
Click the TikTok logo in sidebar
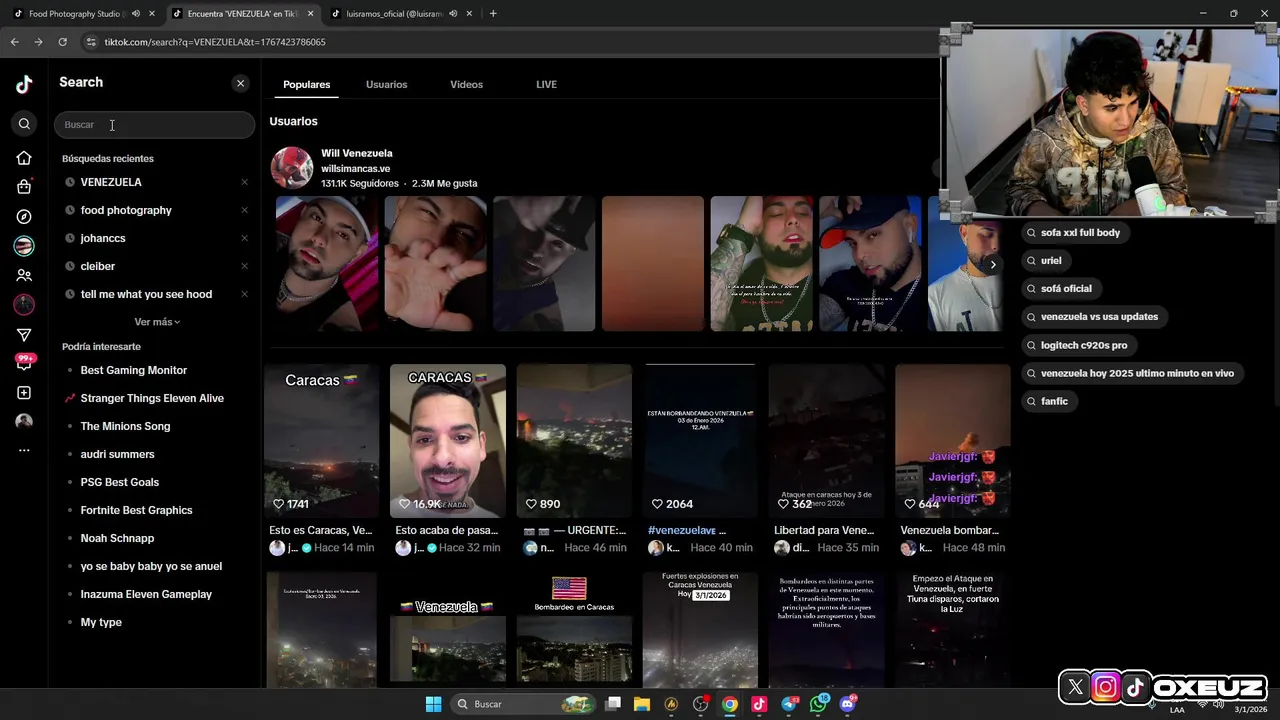point(24,84)
